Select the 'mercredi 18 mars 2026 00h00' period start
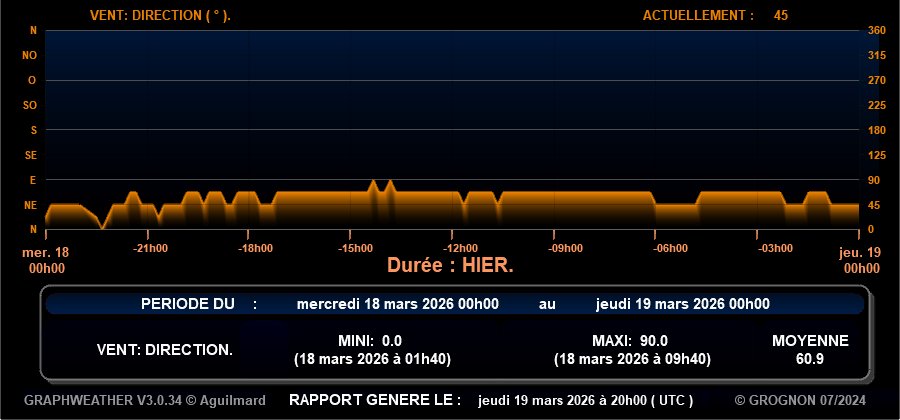The width and height of the screenshot is (900, 420). point(398,304)
